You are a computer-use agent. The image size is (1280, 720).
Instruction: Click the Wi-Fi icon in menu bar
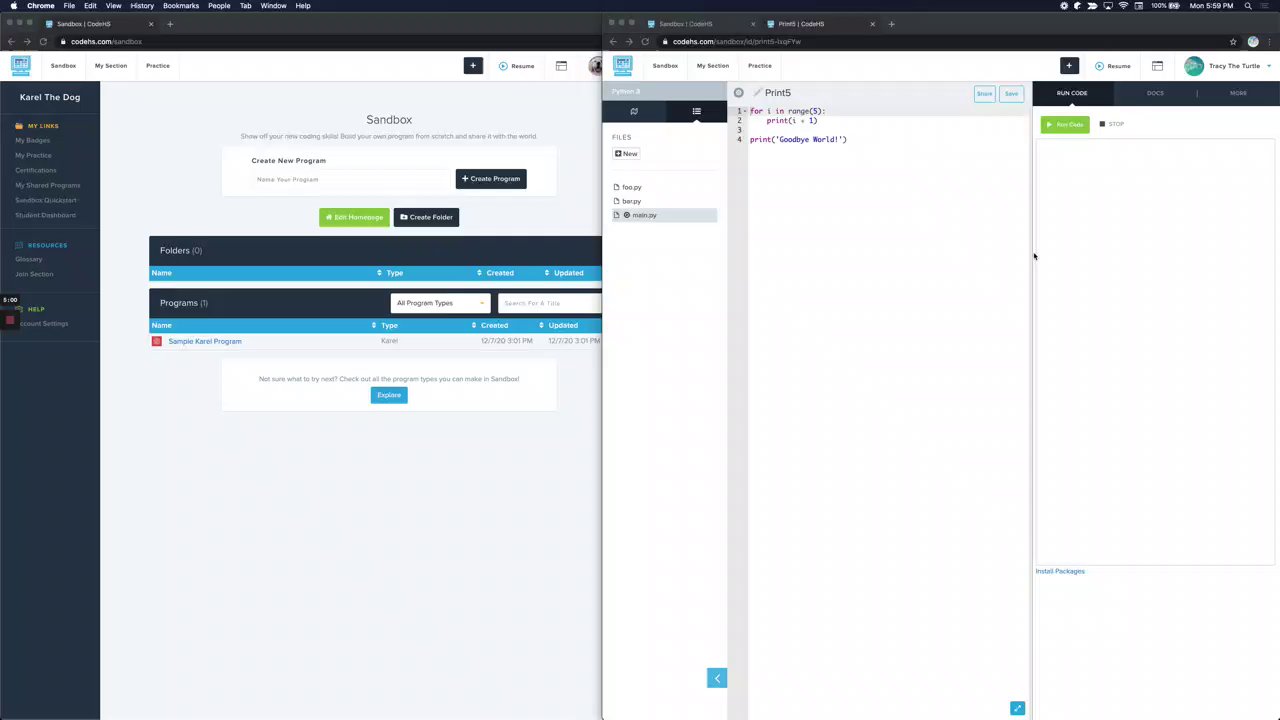click(x=1123, y=6)
